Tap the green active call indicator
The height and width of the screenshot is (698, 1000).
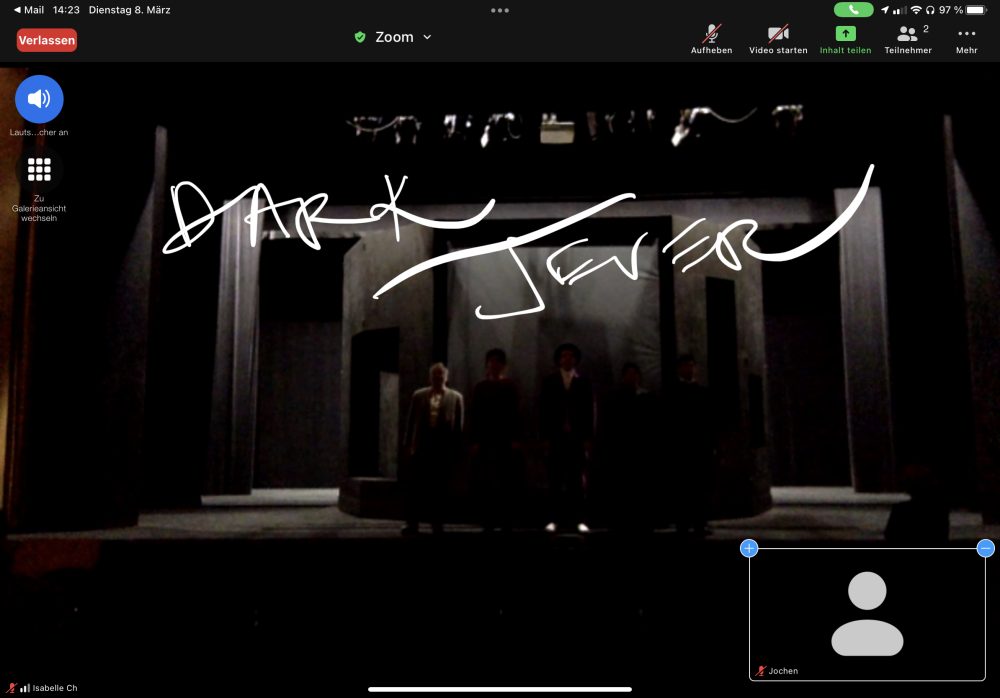point(853,10)
